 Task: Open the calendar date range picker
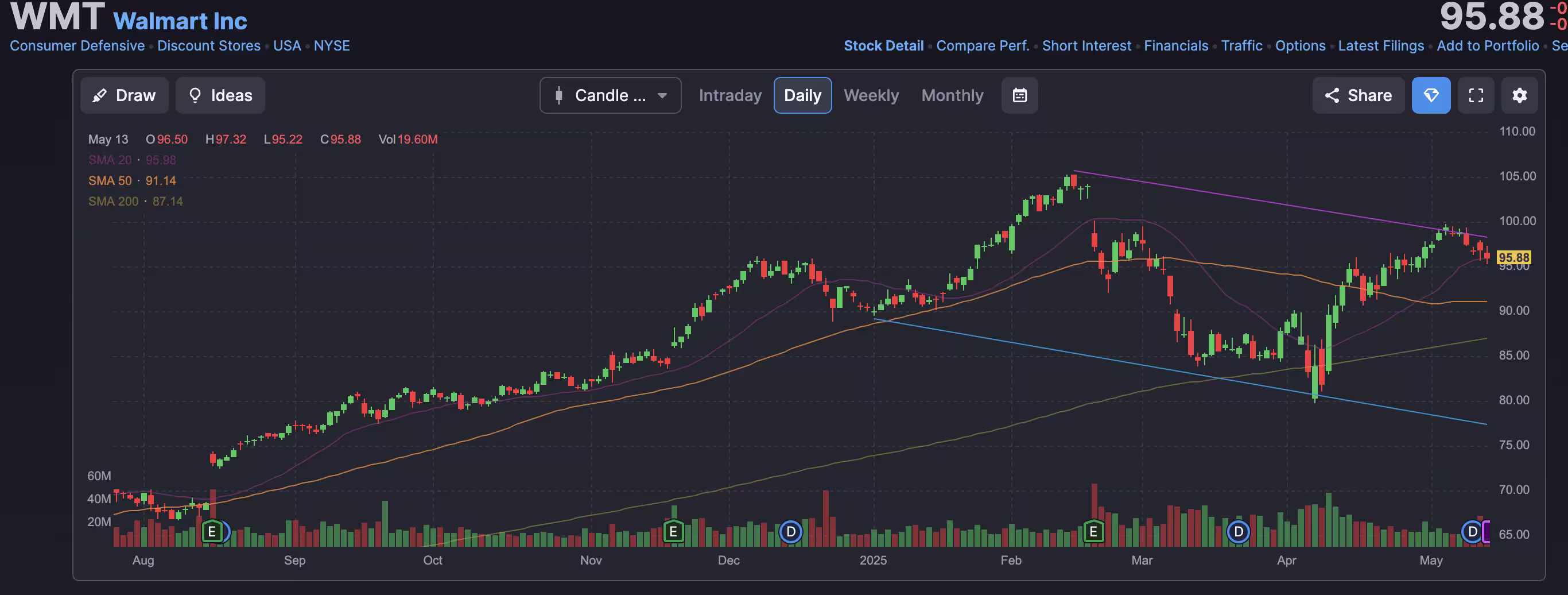[1019, 95]
